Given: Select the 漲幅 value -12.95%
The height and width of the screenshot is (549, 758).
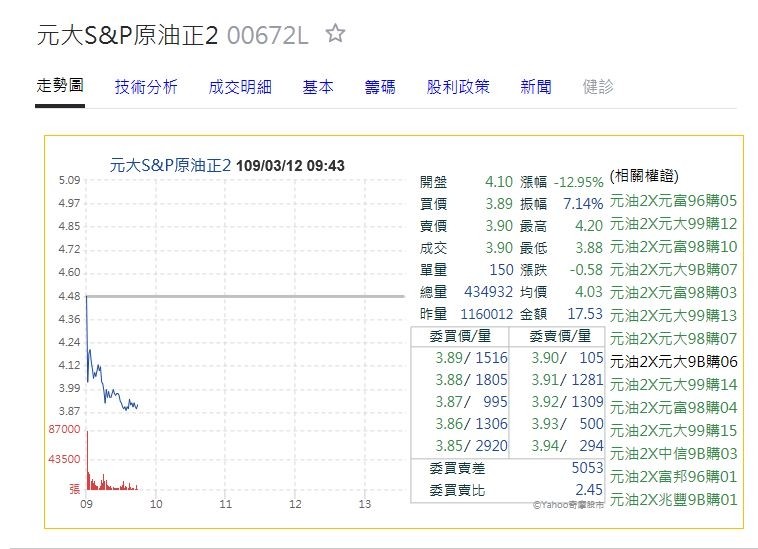Looking at the screenshot, I should [x=578, y=182].
